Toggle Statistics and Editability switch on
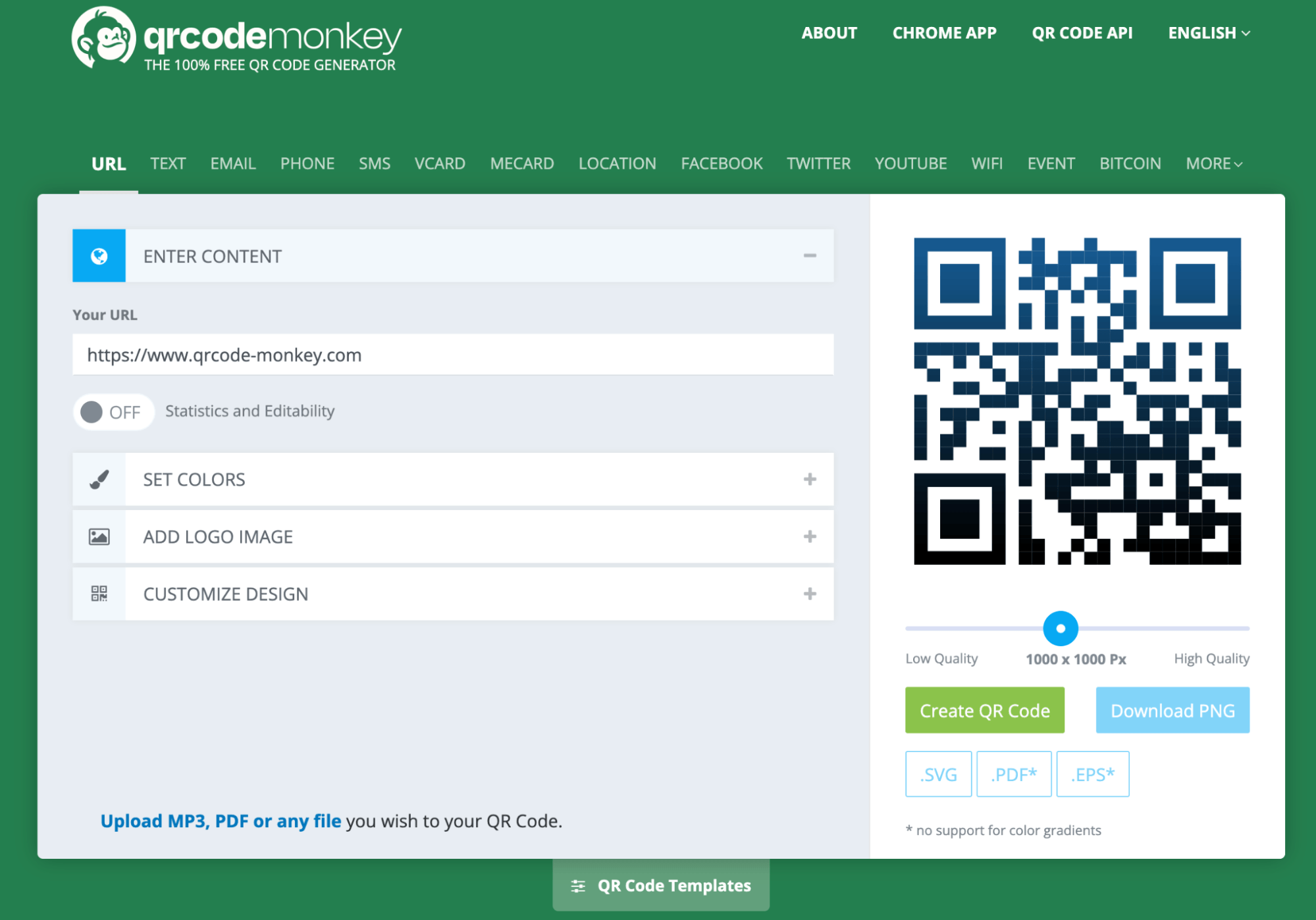This screenshot has height=920, width=1316. [113, 412]
